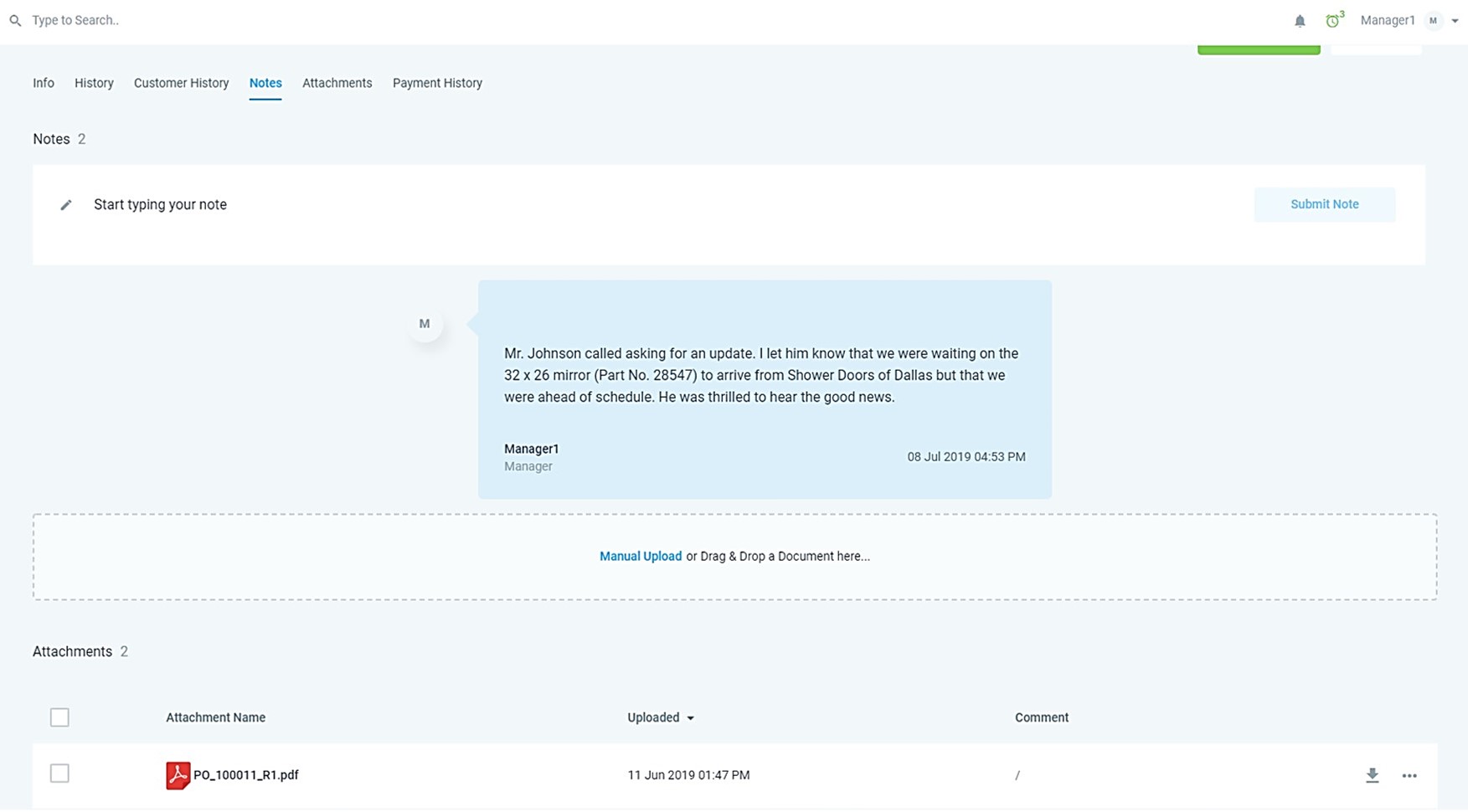Click the M avatar beside the note
The width and height of the screenshot is (1468, 812).
425,324
